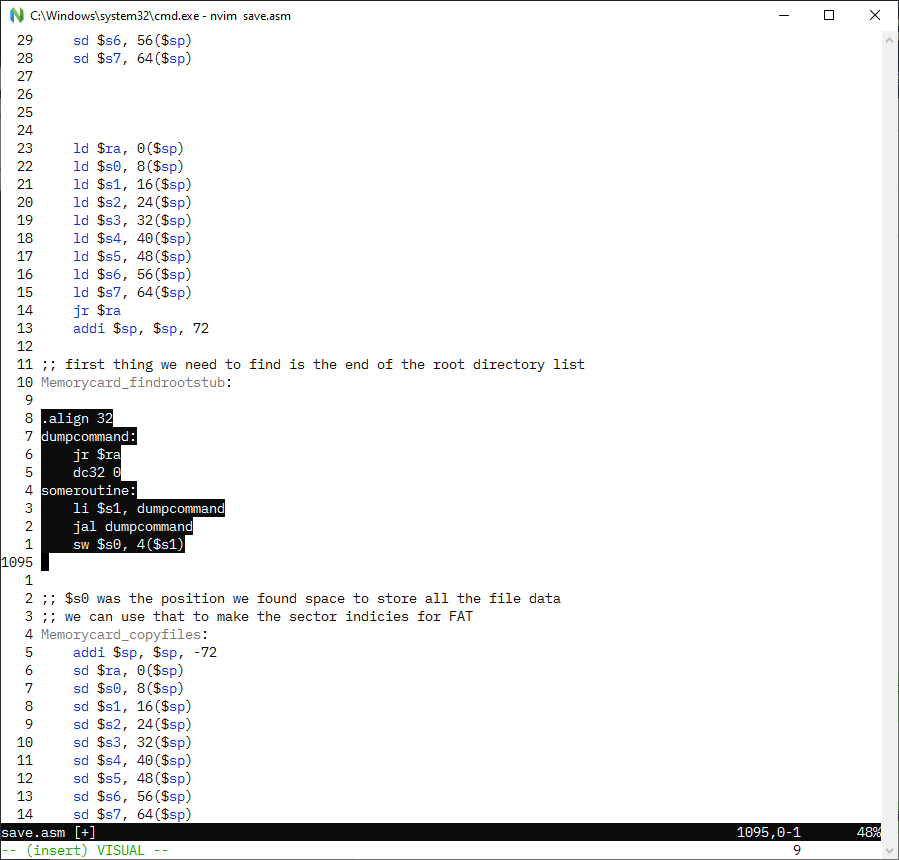Click 'sd $s7, 64($sp)' at line 14 near bottom
The image size is (899, 860).
(x=132, y=815)
